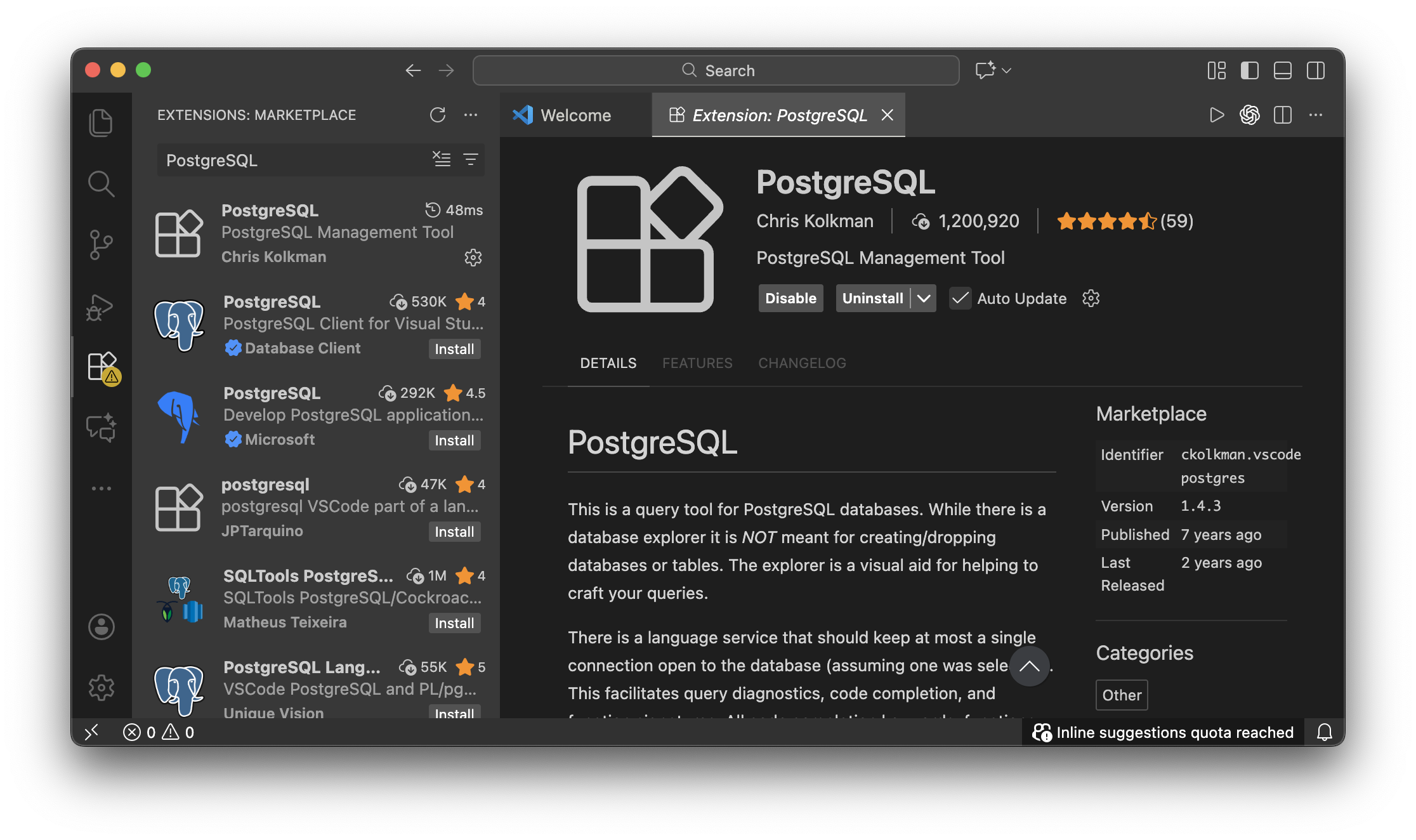Click the five-star rating of the extension
The image size is (1416, 840).
(1106, 221)
